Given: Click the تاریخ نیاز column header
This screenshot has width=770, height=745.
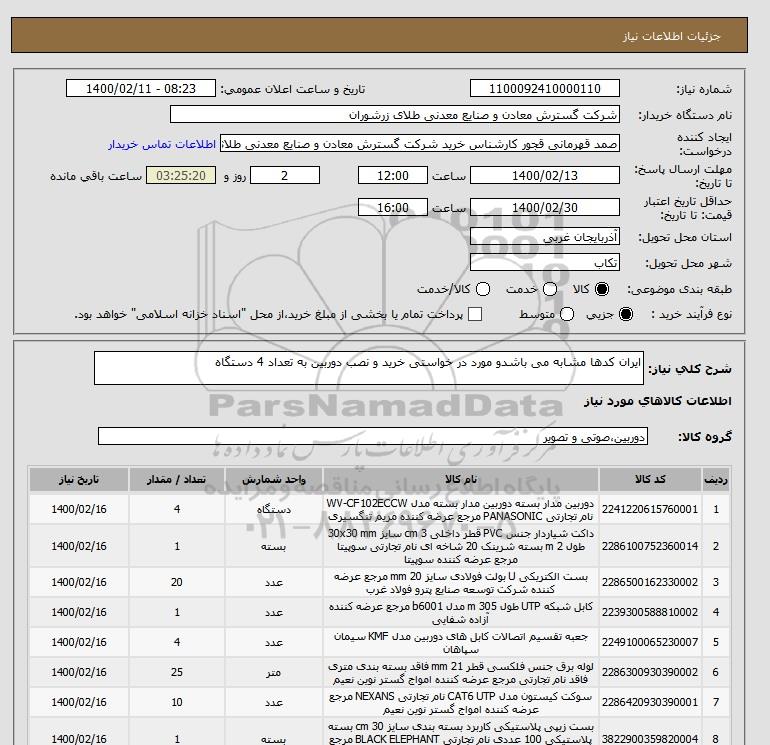Looking at the screenshot, I should click(79, 479).
